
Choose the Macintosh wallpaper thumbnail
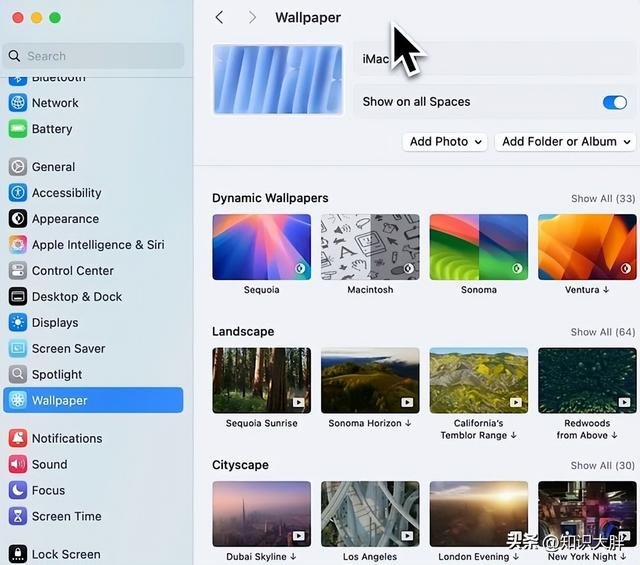(370, 247)
